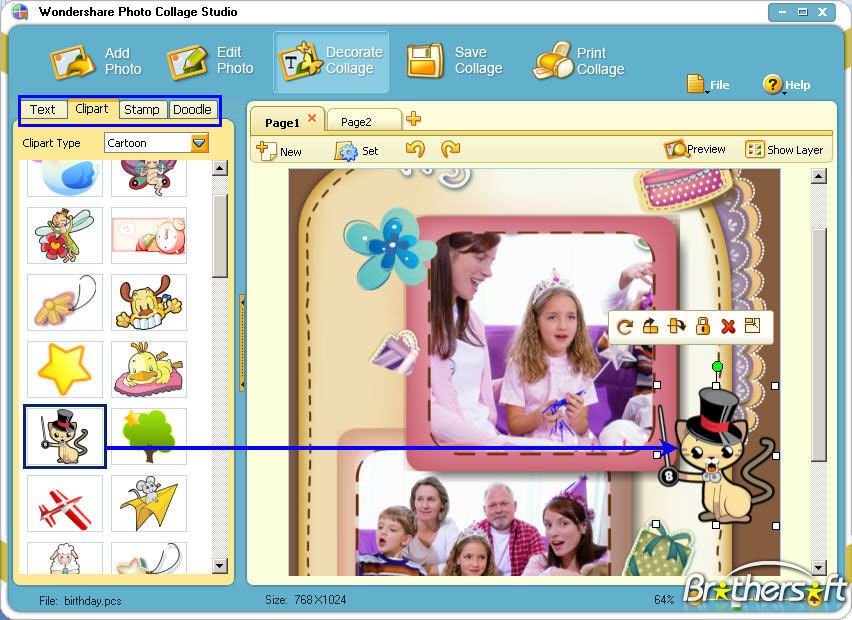This screenshot has width=852, height=620.
Task: Toggle the Show Layer panel
Action: [x=786, y=148]
